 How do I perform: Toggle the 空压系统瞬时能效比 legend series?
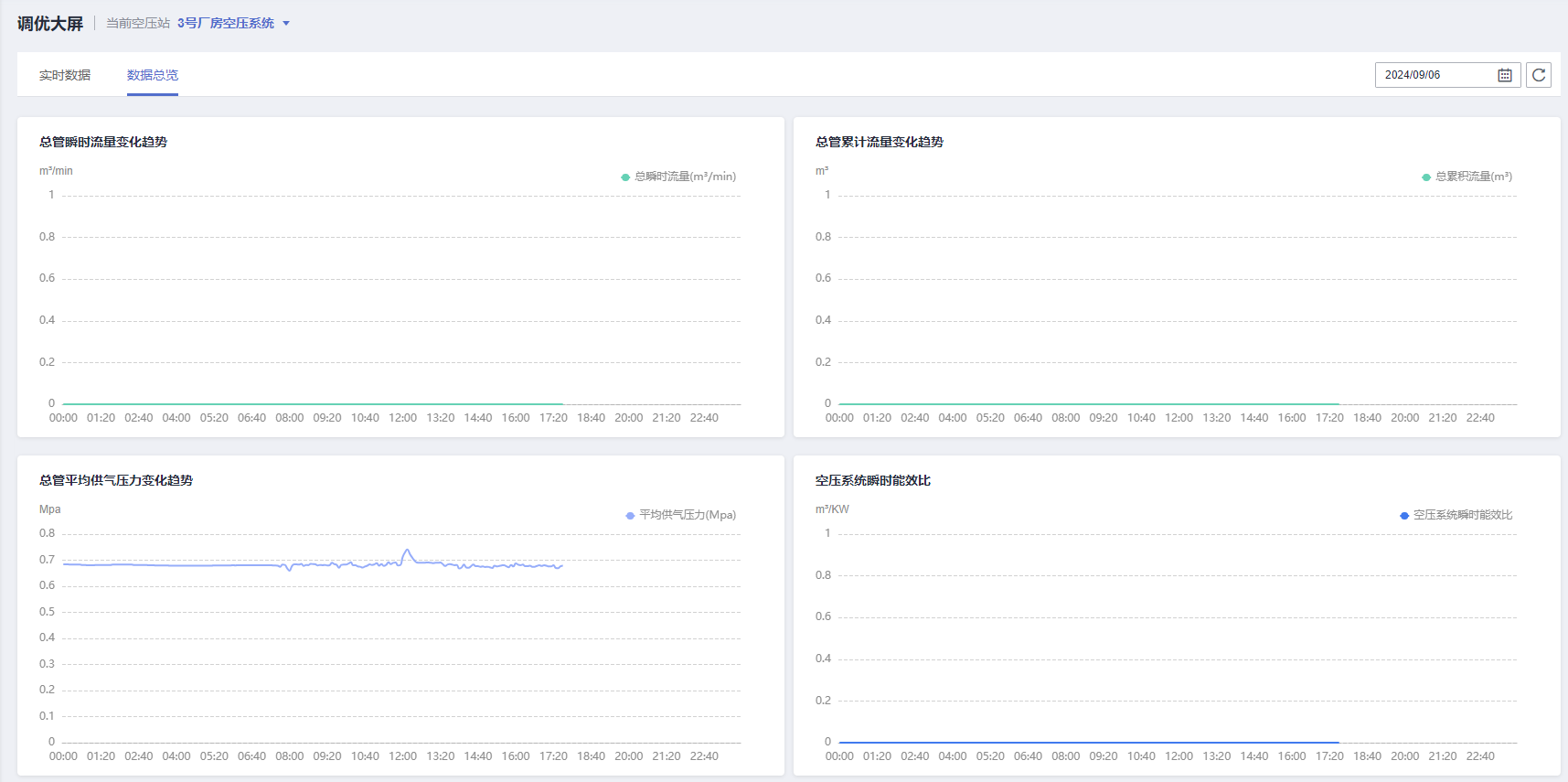pyautogui.click(x=1456, y=515)
